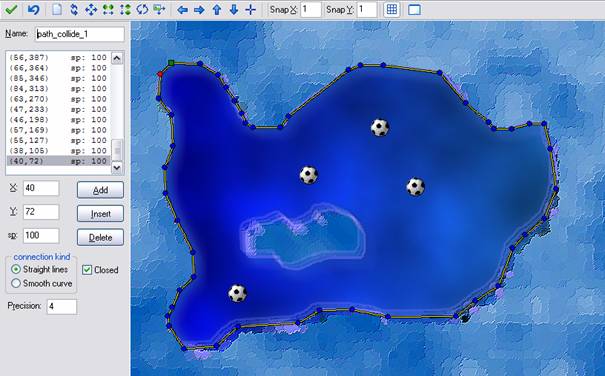
Task: Select the shift path four-arrow tool
Action: pyautogui.click(x=91, y=9)
